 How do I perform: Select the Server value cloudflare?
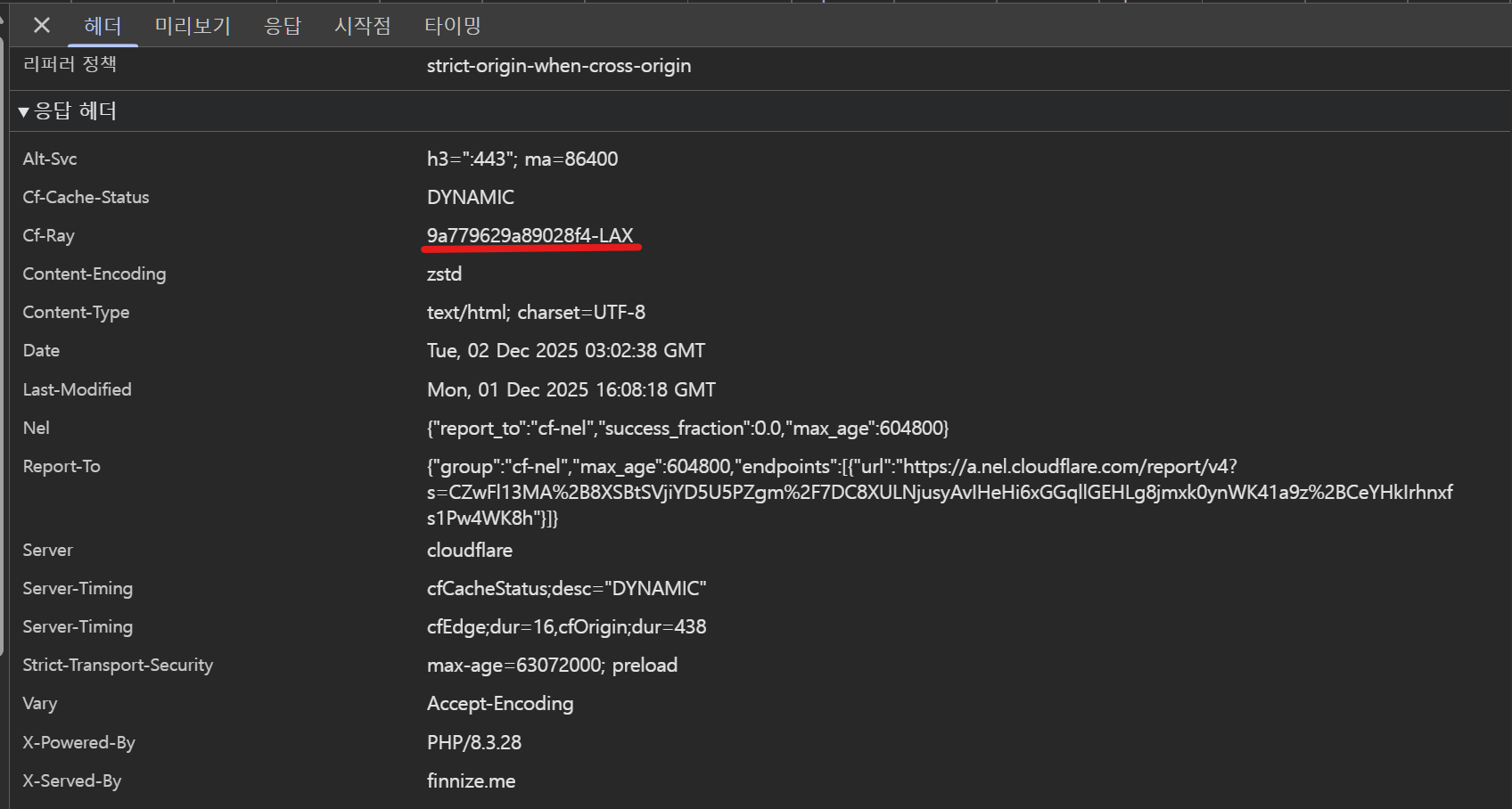point(469,550)
